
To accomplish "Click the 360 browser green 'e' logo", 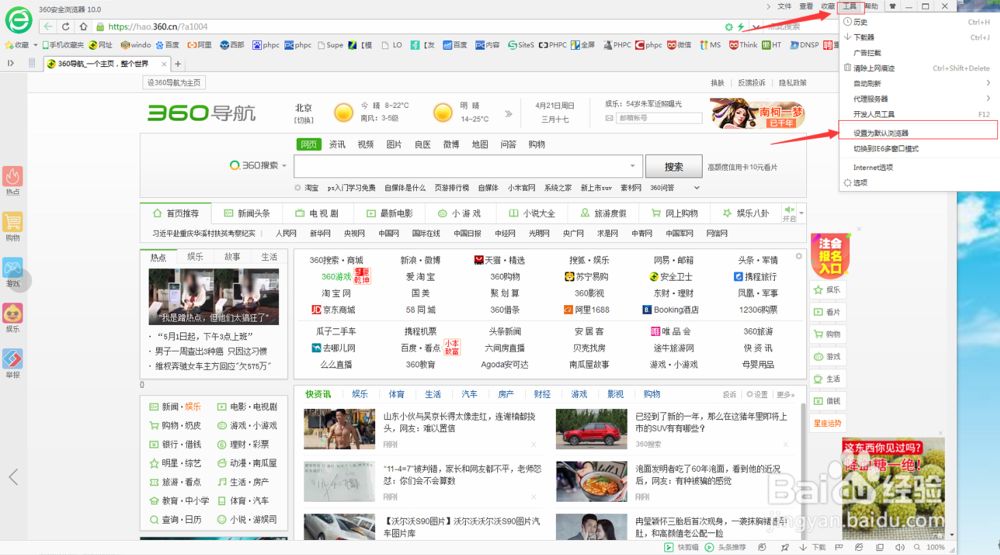I will 18,20.
